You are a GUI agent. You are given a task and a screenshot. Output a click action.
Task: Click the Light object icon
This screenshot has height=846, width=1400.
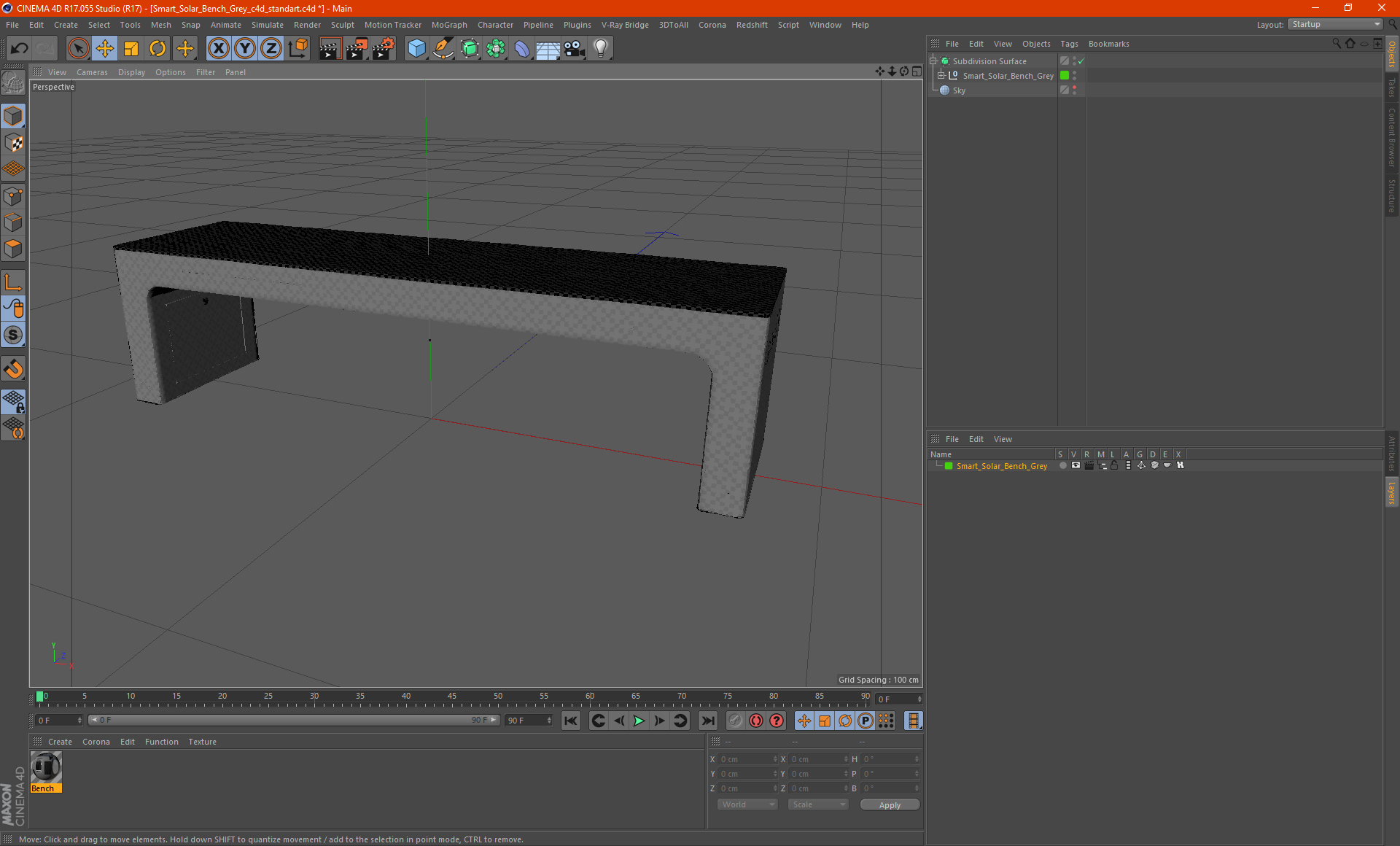(x=600, y=49)
